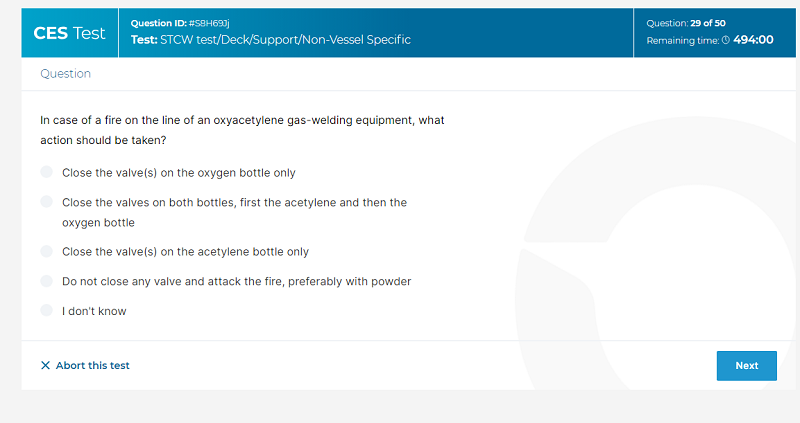
Task: Click the Question ID #S8H69Jj text
Action: [x=180, y=23]
